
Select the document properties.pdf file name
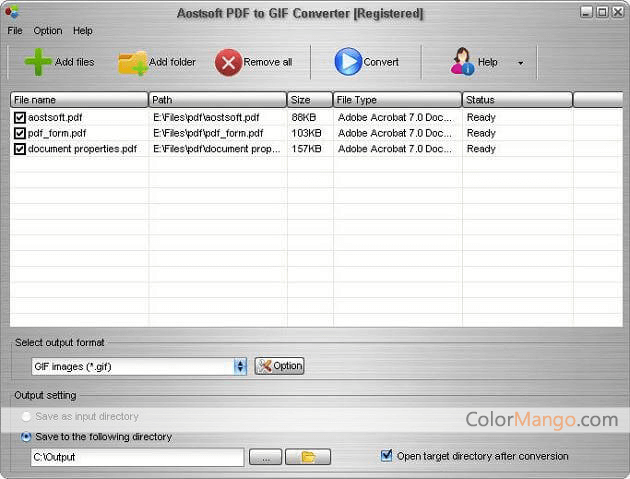coord(82,149)
